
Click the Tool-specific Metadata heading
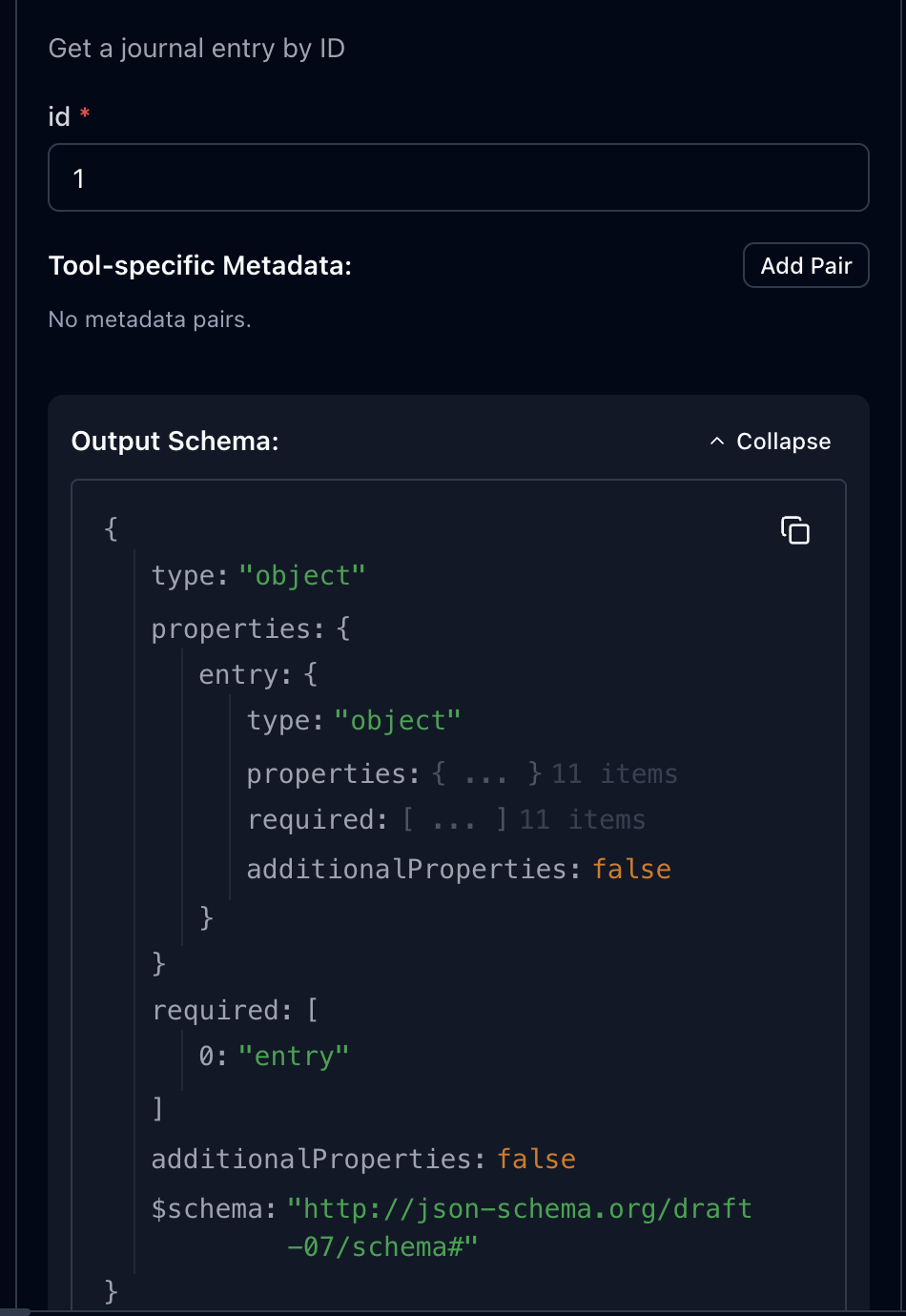[x=200, y=266]
